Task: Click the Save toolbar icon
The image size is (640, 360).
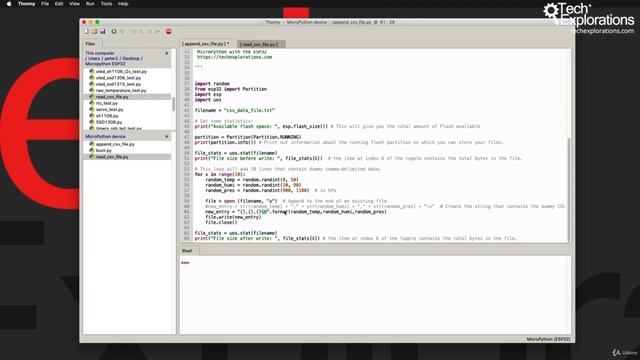Action: tap(102, 31)
